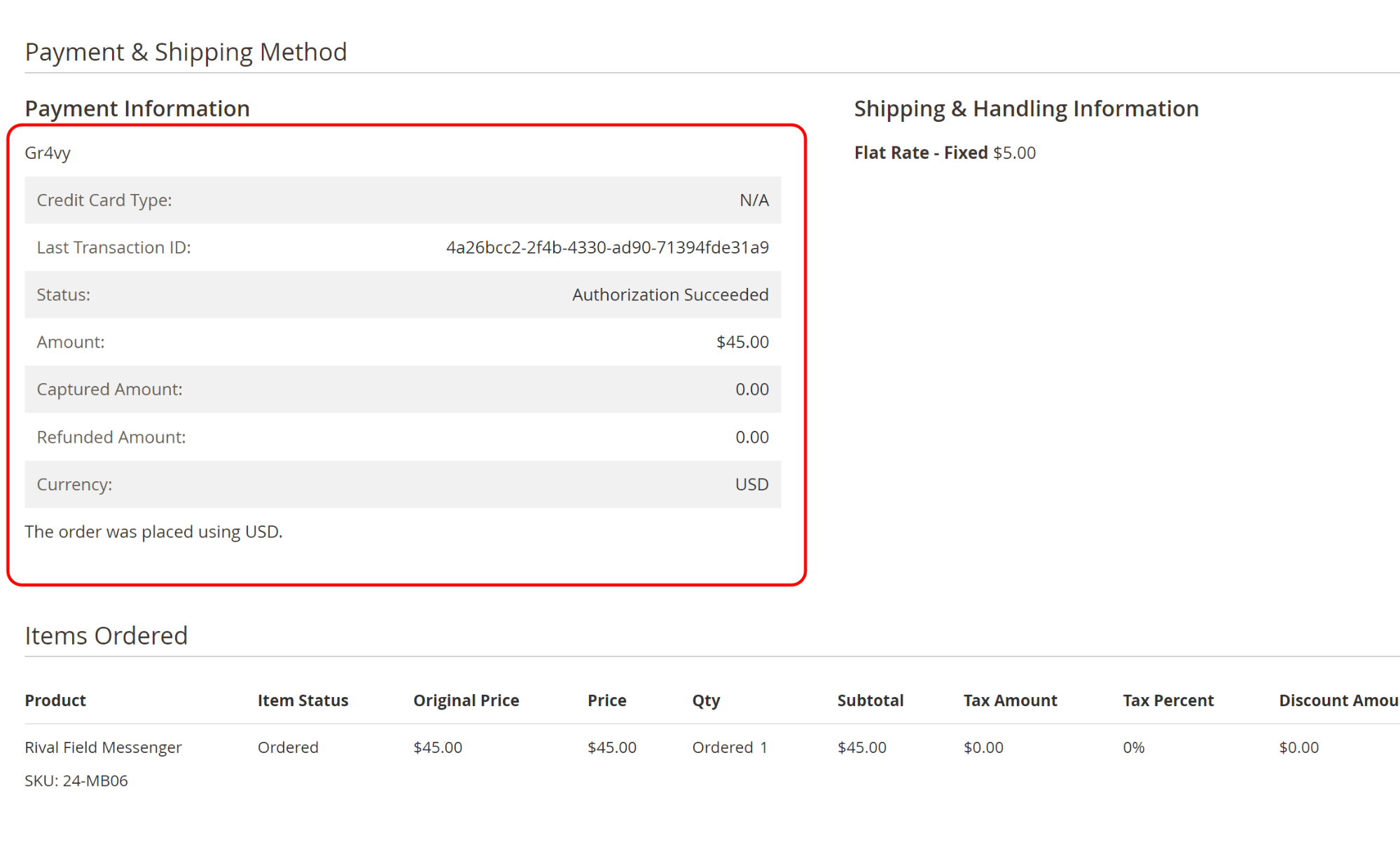The image size is (1400, 856).
Task: Click the Flat Rate - Fixed shipping text
Action: pyautogui.click(x=920, y=153)
